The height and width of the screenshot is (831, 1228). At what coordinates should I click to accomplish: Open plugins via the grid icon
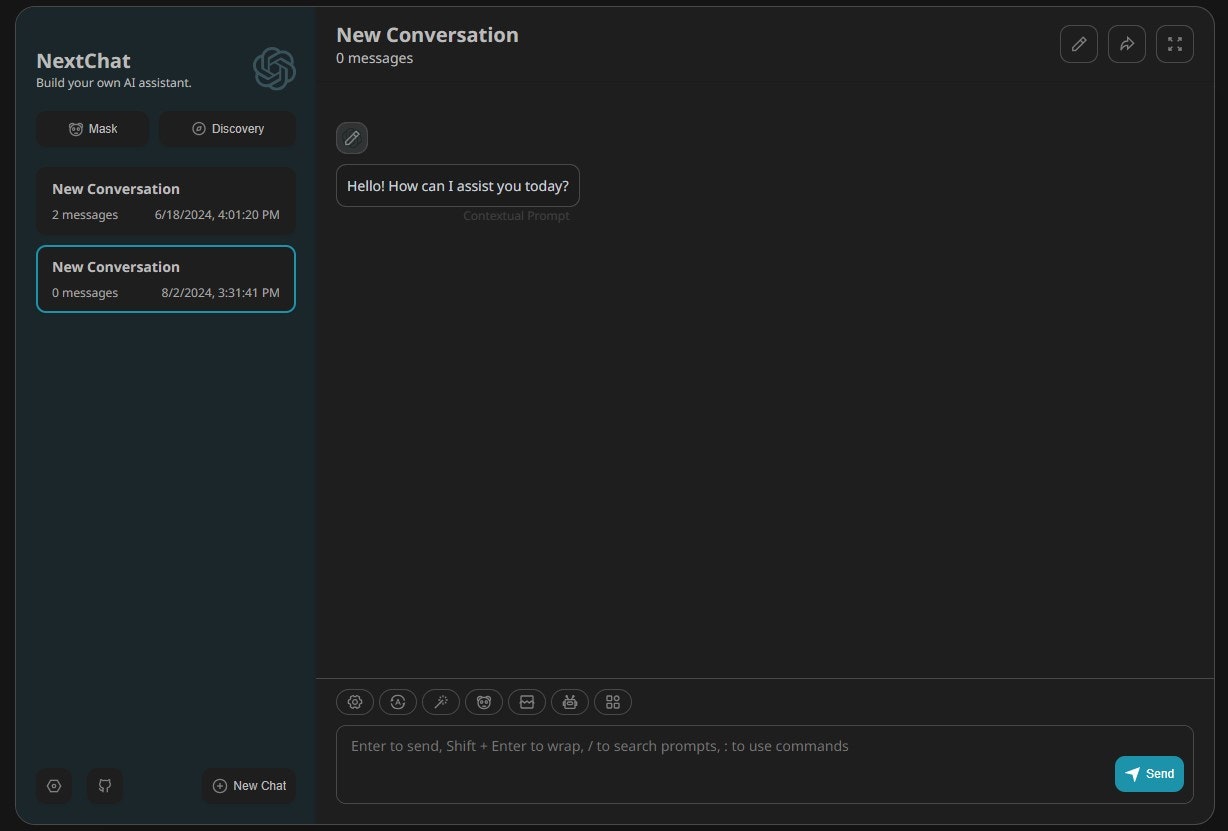click(x=613, y=702)
